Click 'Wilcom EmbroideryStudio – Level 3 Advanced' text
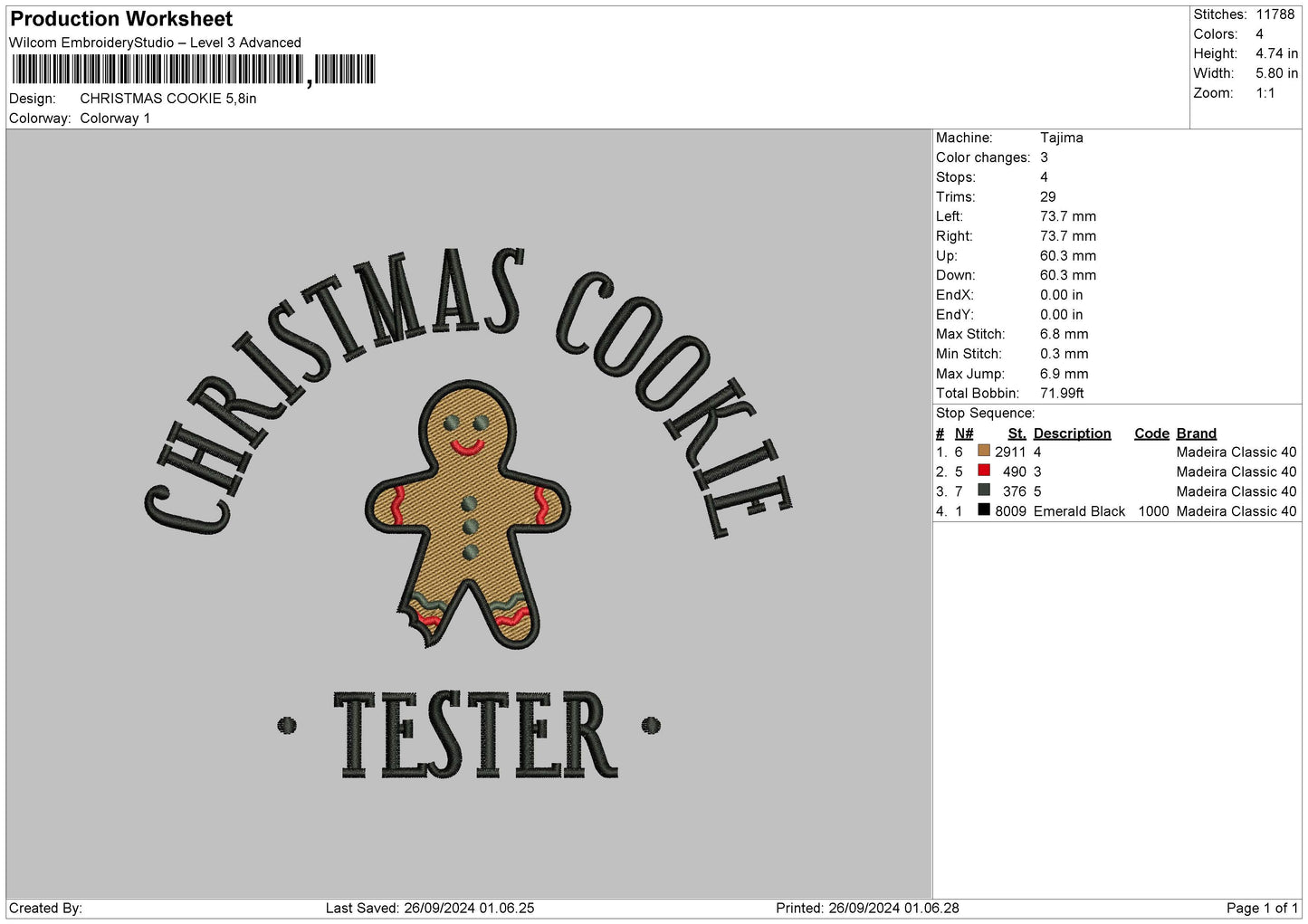Screen dimensions: 1308x924 coord(155,43)
